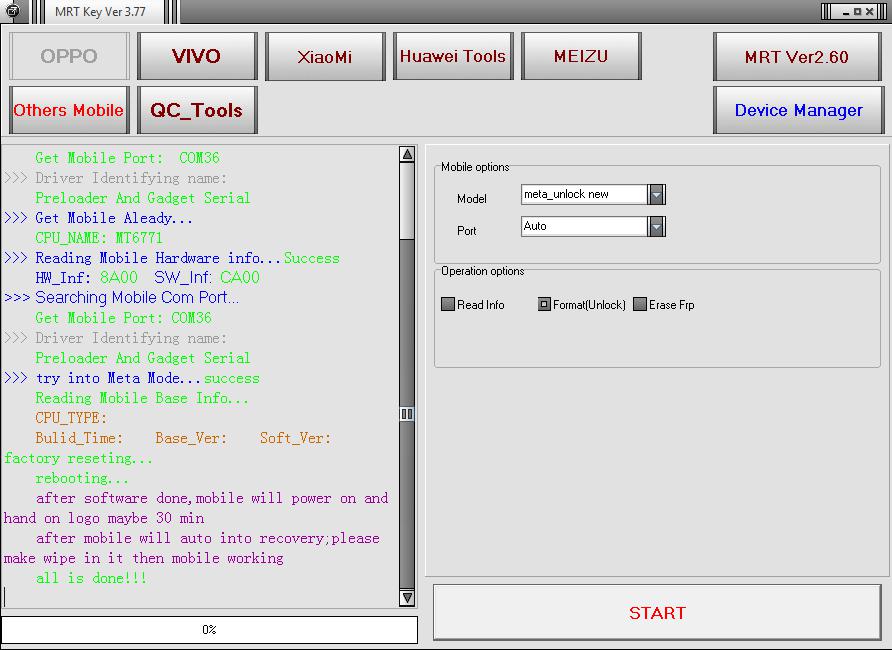Image resolution: width=892 pixels, height=650 pixels.
Task: Expand the Port dropdown arrow
Action: click(x=656, y=226)
